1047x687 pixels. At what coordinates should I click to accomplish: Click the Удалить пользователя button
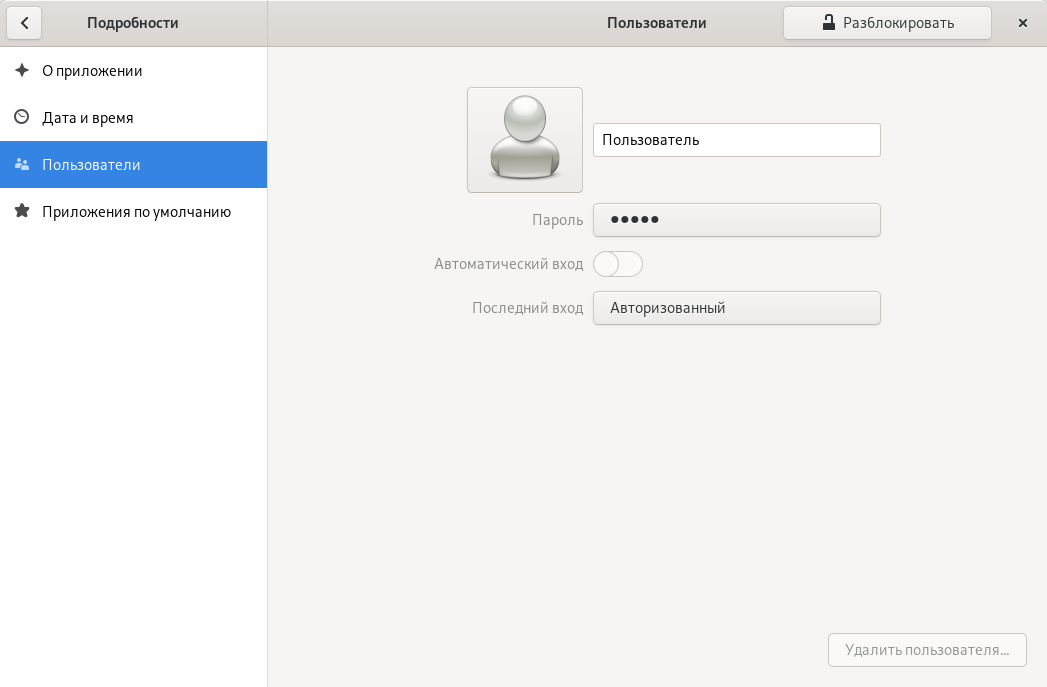(x=927, y=650)
